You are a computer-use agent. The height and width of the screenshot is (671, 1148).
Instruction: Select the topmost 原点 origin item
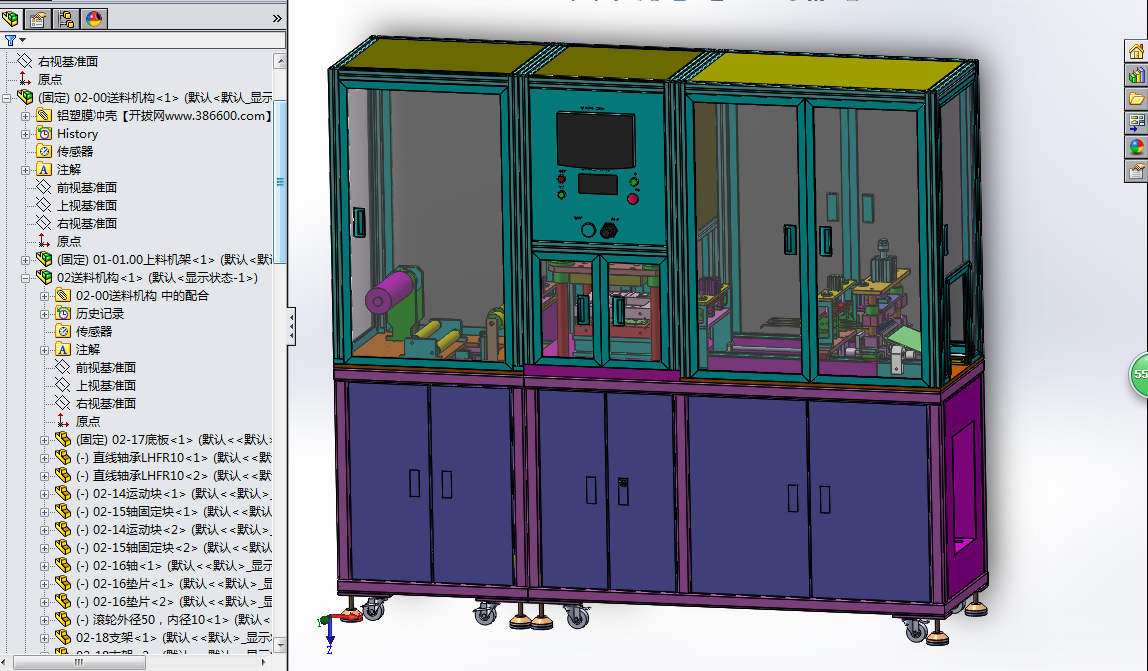(50, 80)
